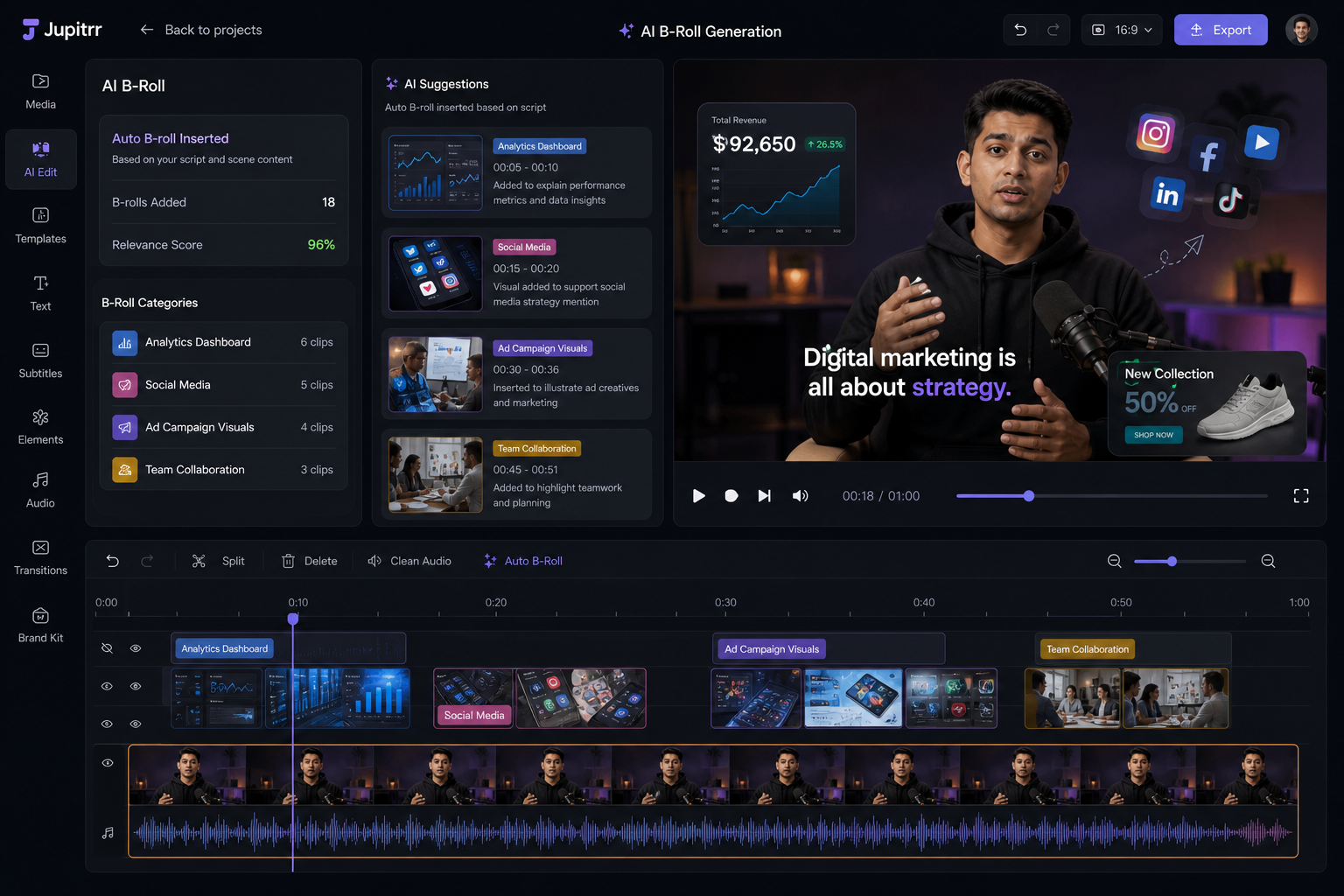The width and height of the screenshot is (1344, 896).
Task: Open the Text tool in sidebar
Action: 40,293
